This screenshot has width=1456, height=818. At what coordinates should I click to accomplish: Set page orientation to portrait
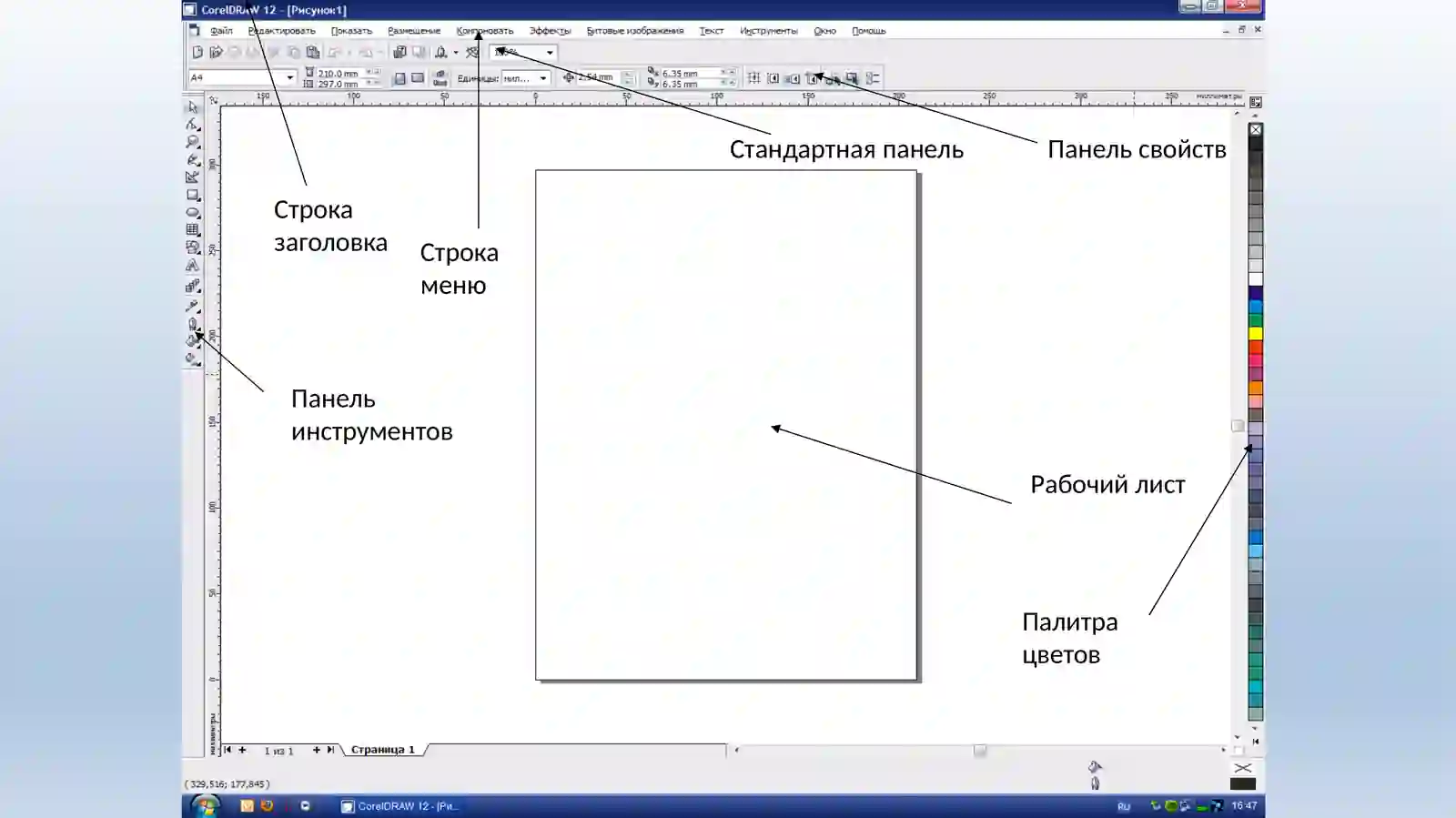point(399,78)
